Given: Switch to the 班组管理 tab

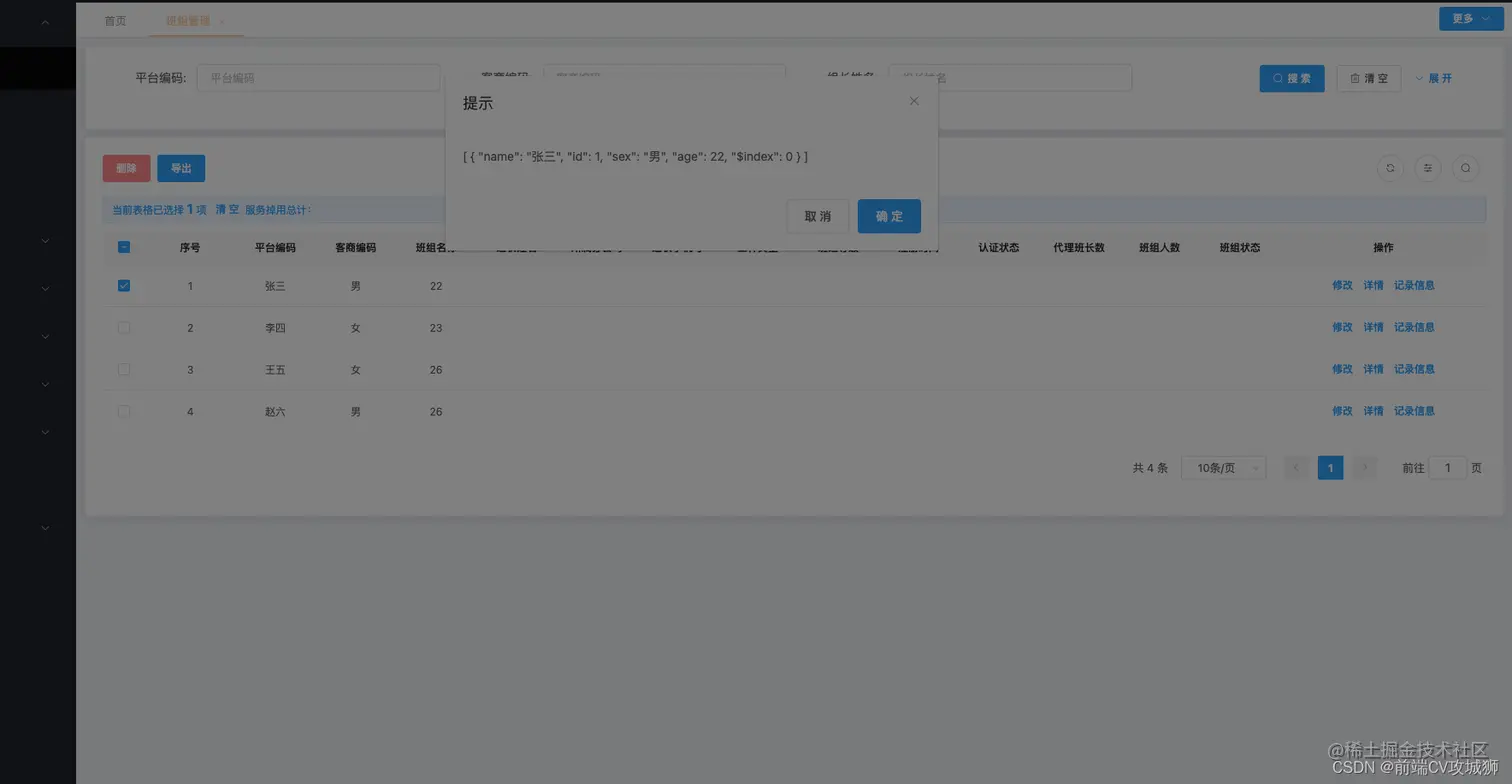Looking at the screenshot, I should pos(188,21).
